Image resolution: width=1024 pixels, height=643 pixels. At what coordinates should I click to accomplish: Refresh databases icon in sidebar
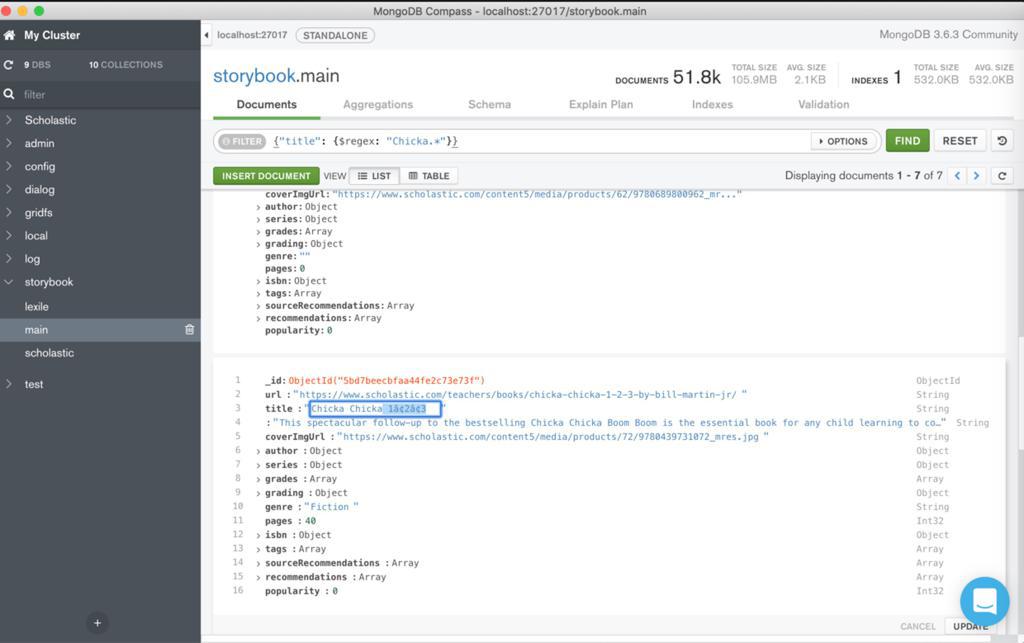coord(8,65)
